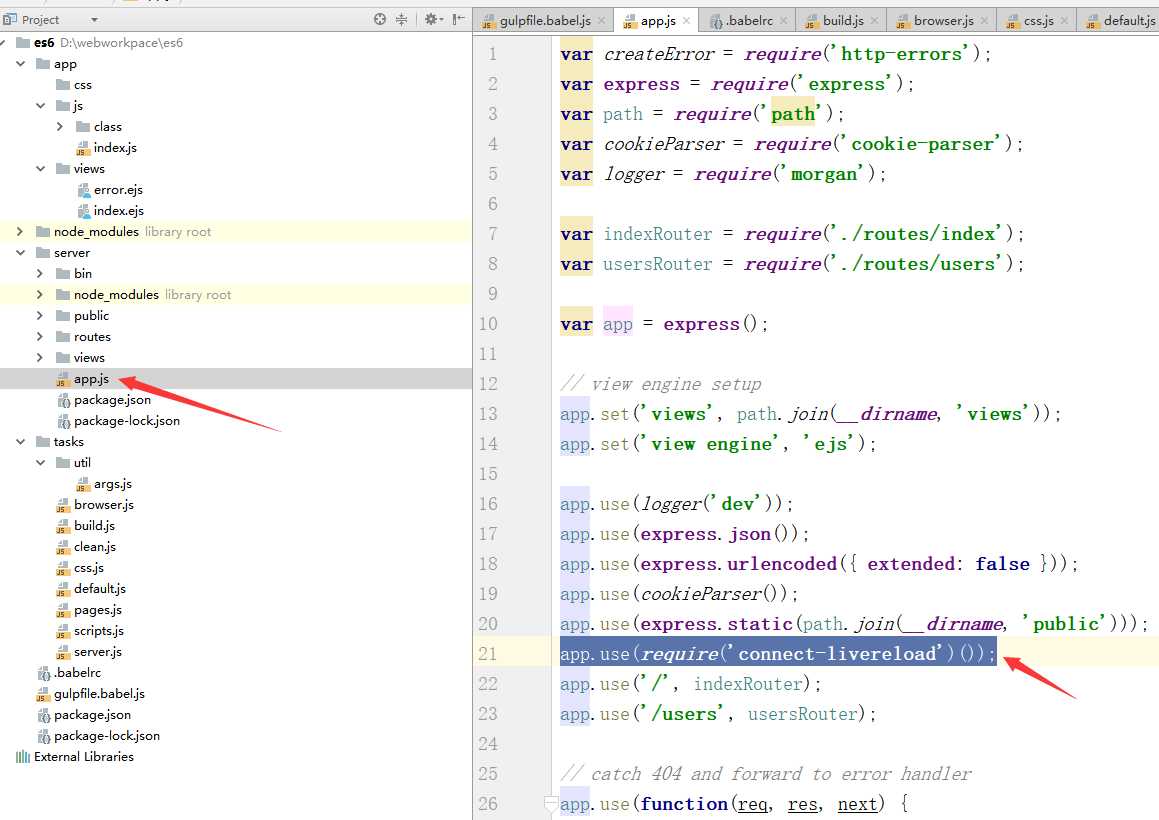Collapse the util folder

41,463
